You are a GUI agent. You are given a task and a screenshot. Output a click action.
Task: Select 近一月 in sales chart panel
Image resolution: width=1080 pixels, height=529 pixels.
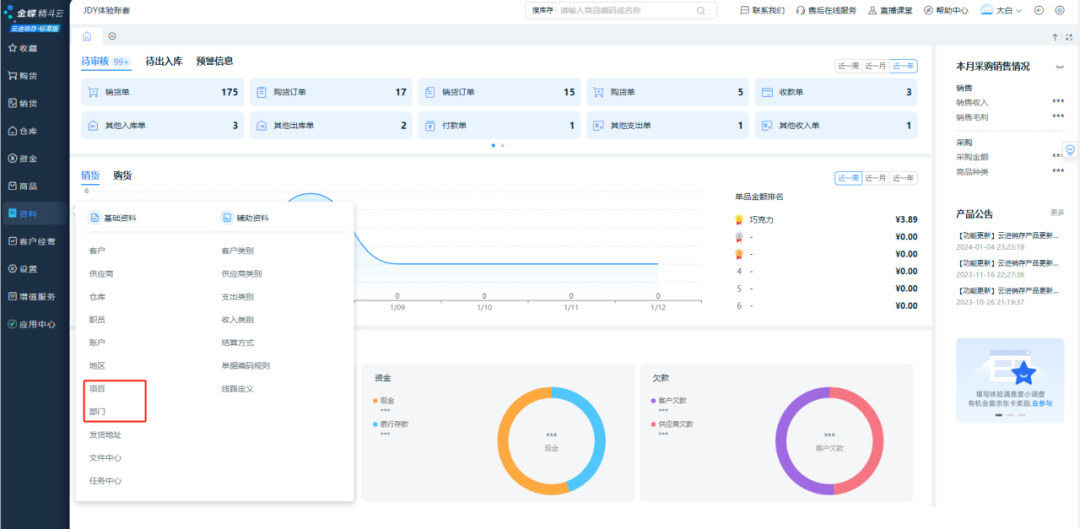(875, 178)
